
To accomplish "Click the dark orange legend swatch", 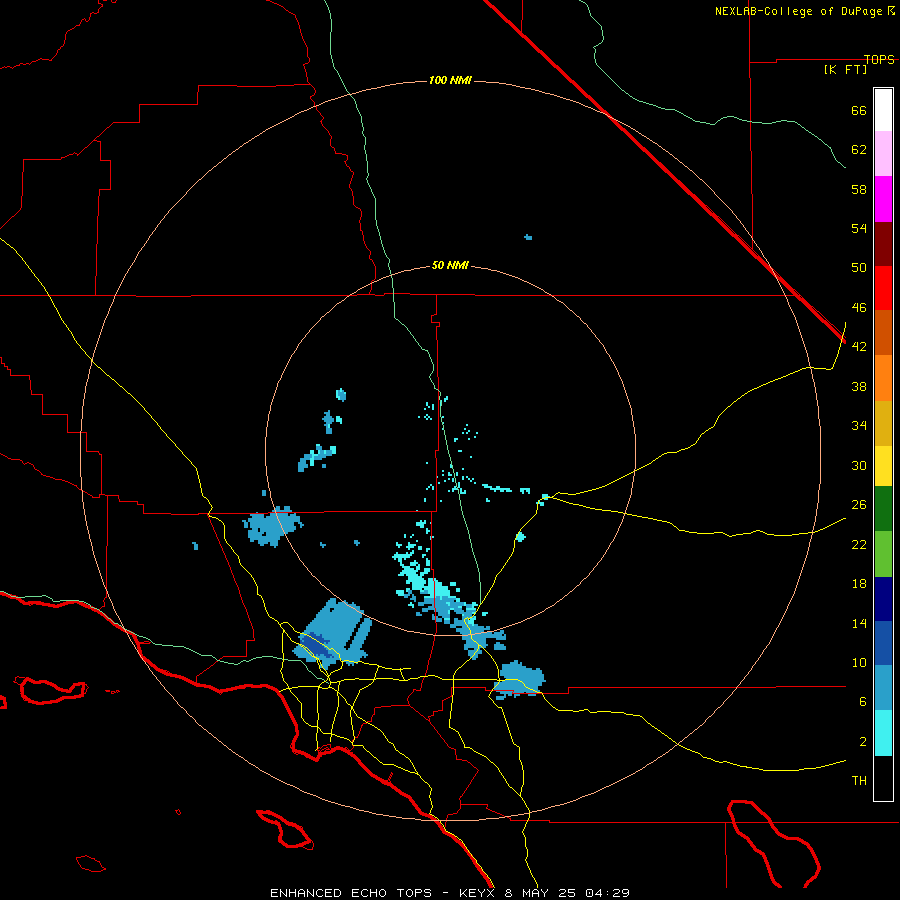I will [x=883, y=332].
